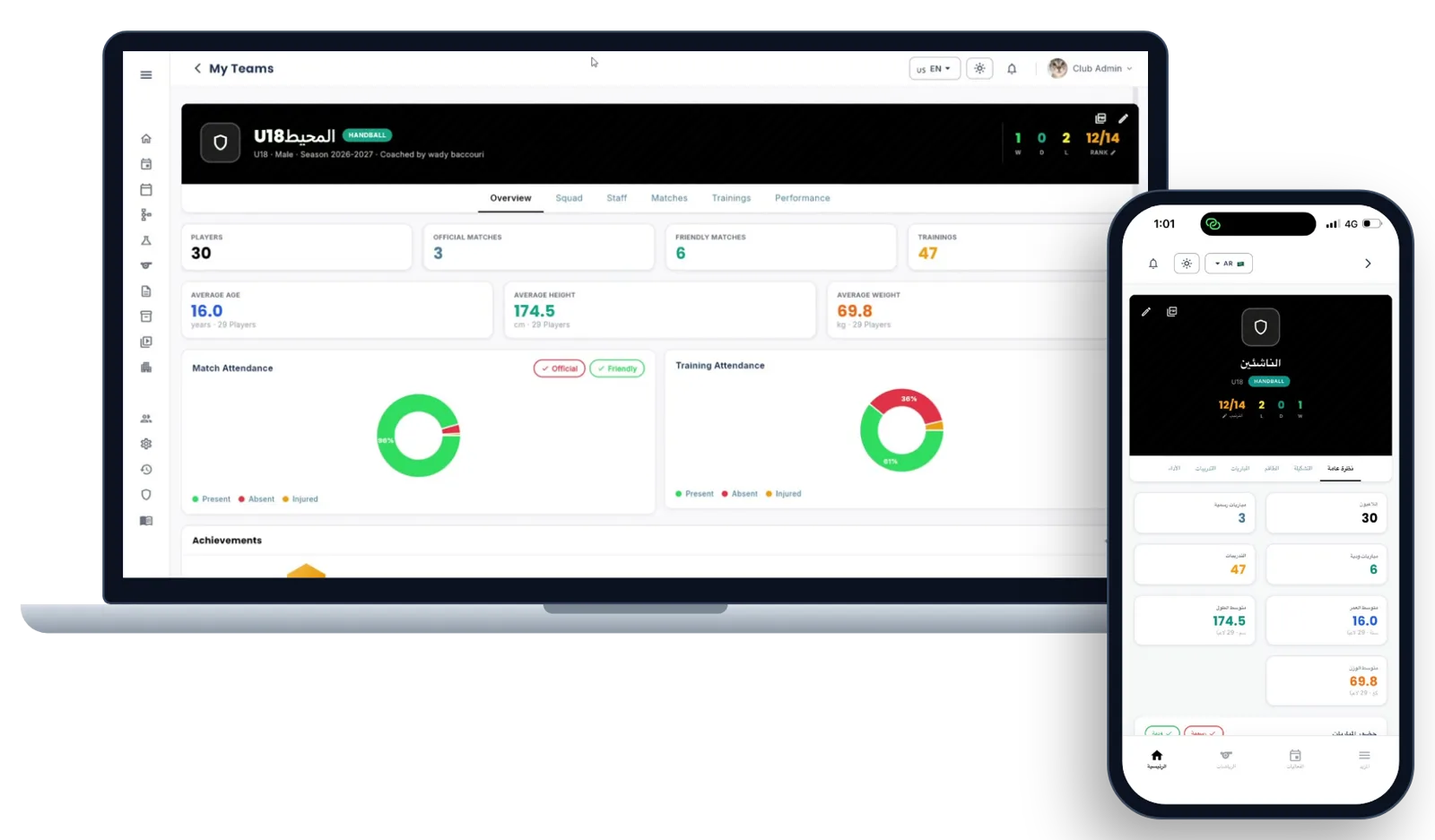This screenshot has width=1435, height=840.
Task: Expand the Club Admin account menu
Action: [x=1091, y=68]
